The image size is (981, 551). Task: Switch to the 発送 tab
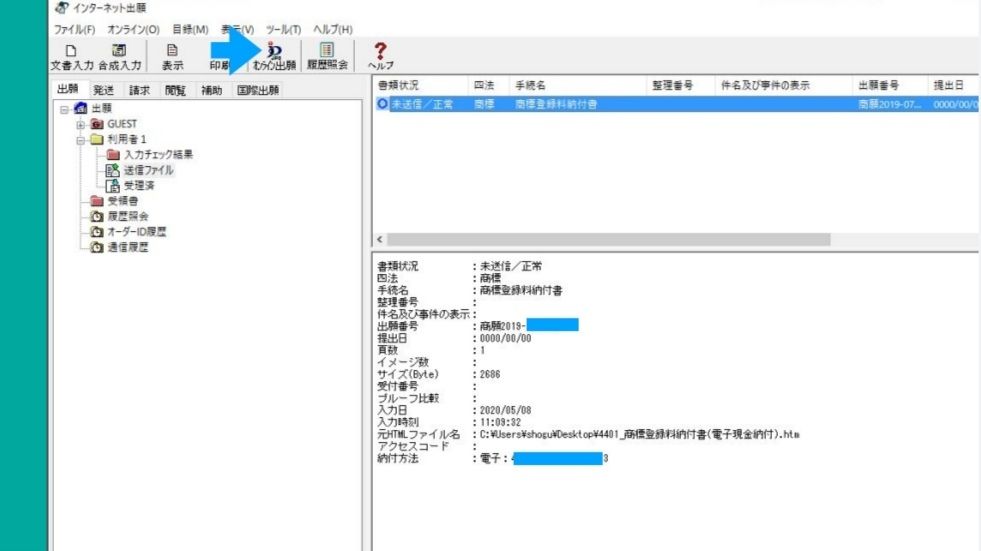coord(103,89)
